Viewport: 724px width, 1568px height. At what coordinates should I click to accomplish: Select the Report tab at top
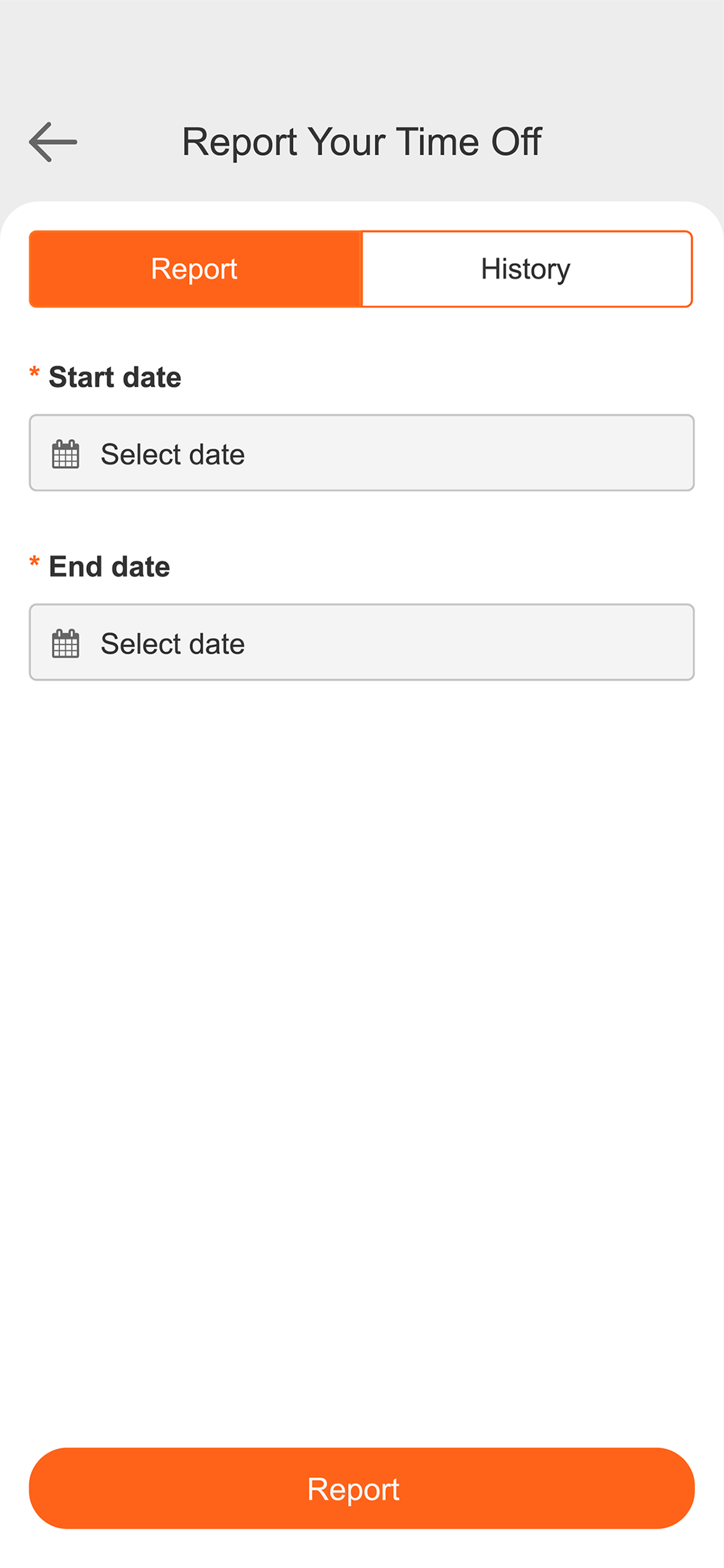click(x=195, y=269)
